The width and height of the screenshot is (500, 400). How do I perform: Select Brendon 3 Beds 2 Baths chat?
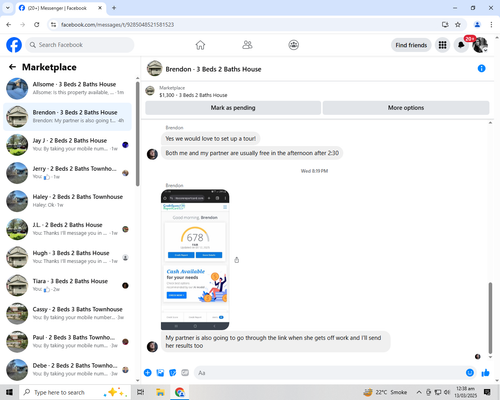(67, 117)
